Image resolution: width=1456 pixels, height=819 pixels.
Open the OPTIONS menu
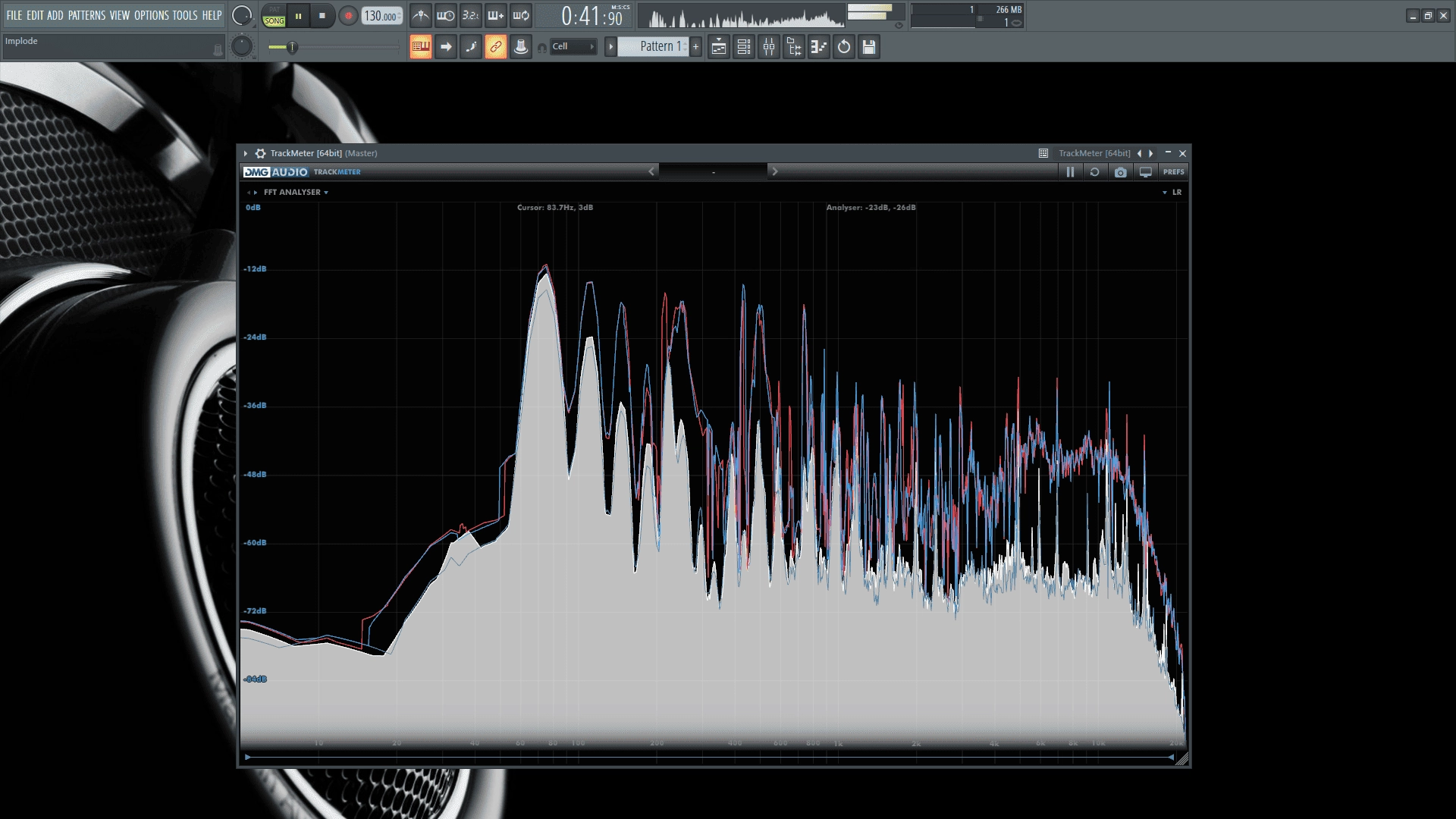tap(152, 15)
